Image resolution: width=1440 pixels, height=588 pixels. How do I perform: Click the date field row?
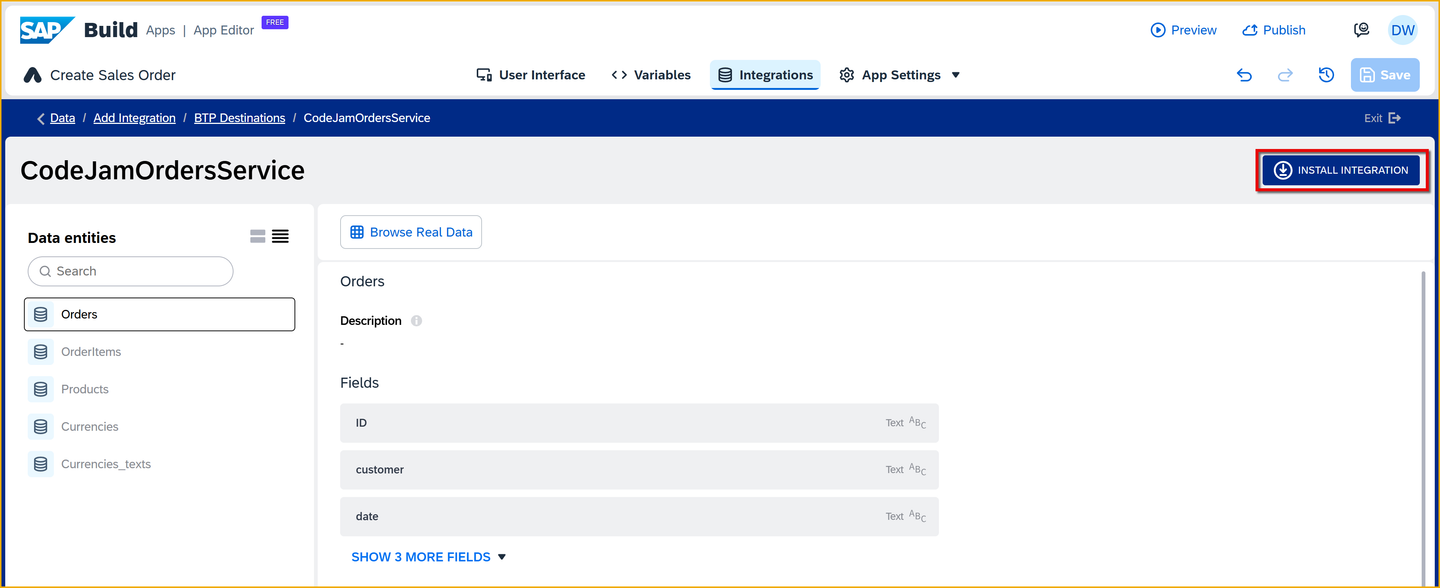click(639, 516)
